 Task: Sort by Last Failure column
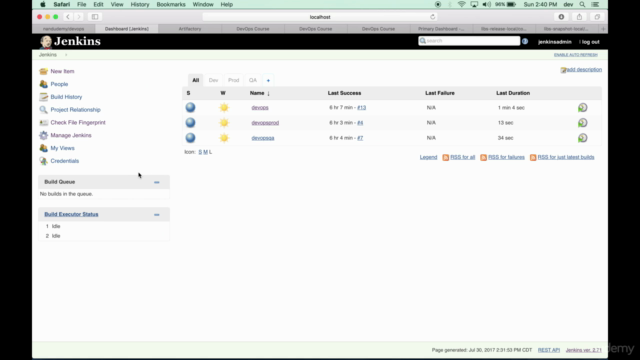tap(440, 93)
